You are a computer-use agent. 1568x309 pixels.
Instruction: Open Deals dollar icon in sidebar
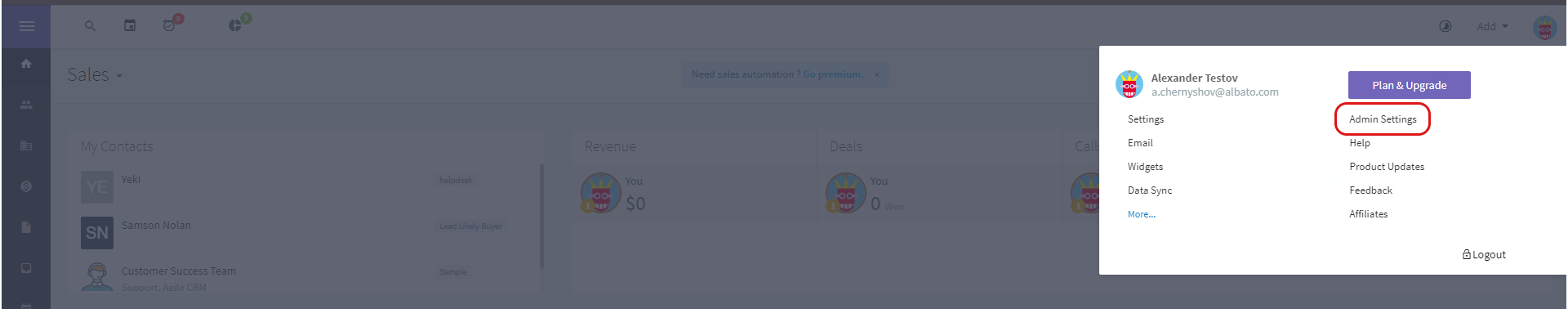[26, 186]
